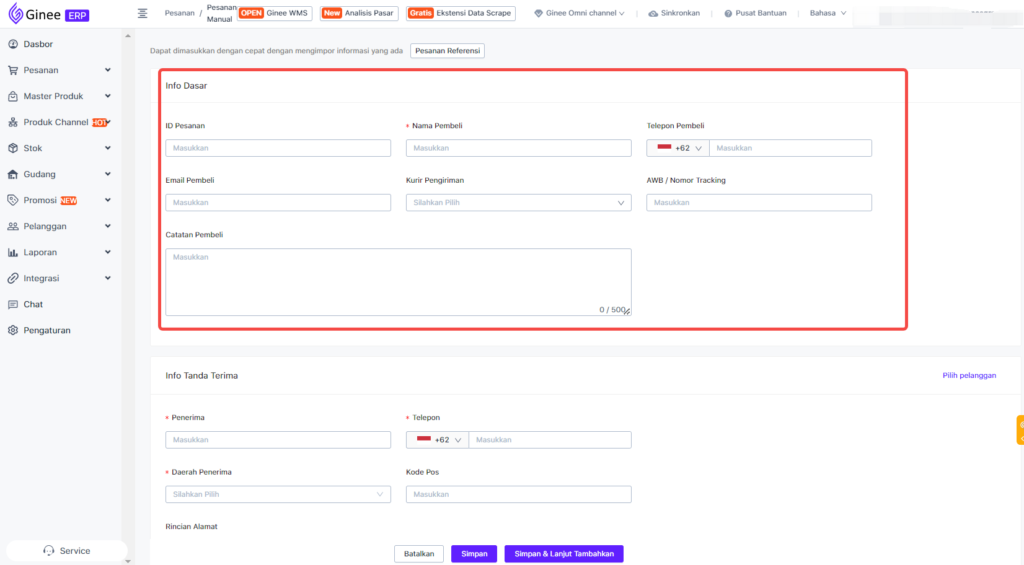
Task: Focus the Telepon penerima number field
Action: tap(550, 440)
